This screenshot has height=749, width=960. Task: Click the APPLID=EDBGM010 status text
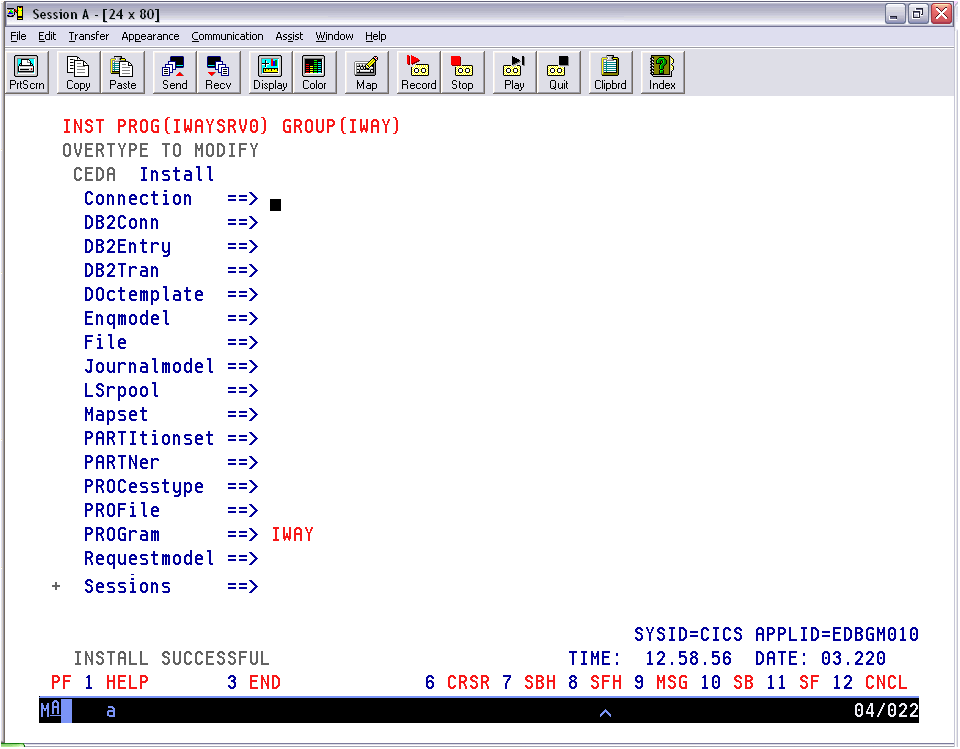click(x=837, y=634)
